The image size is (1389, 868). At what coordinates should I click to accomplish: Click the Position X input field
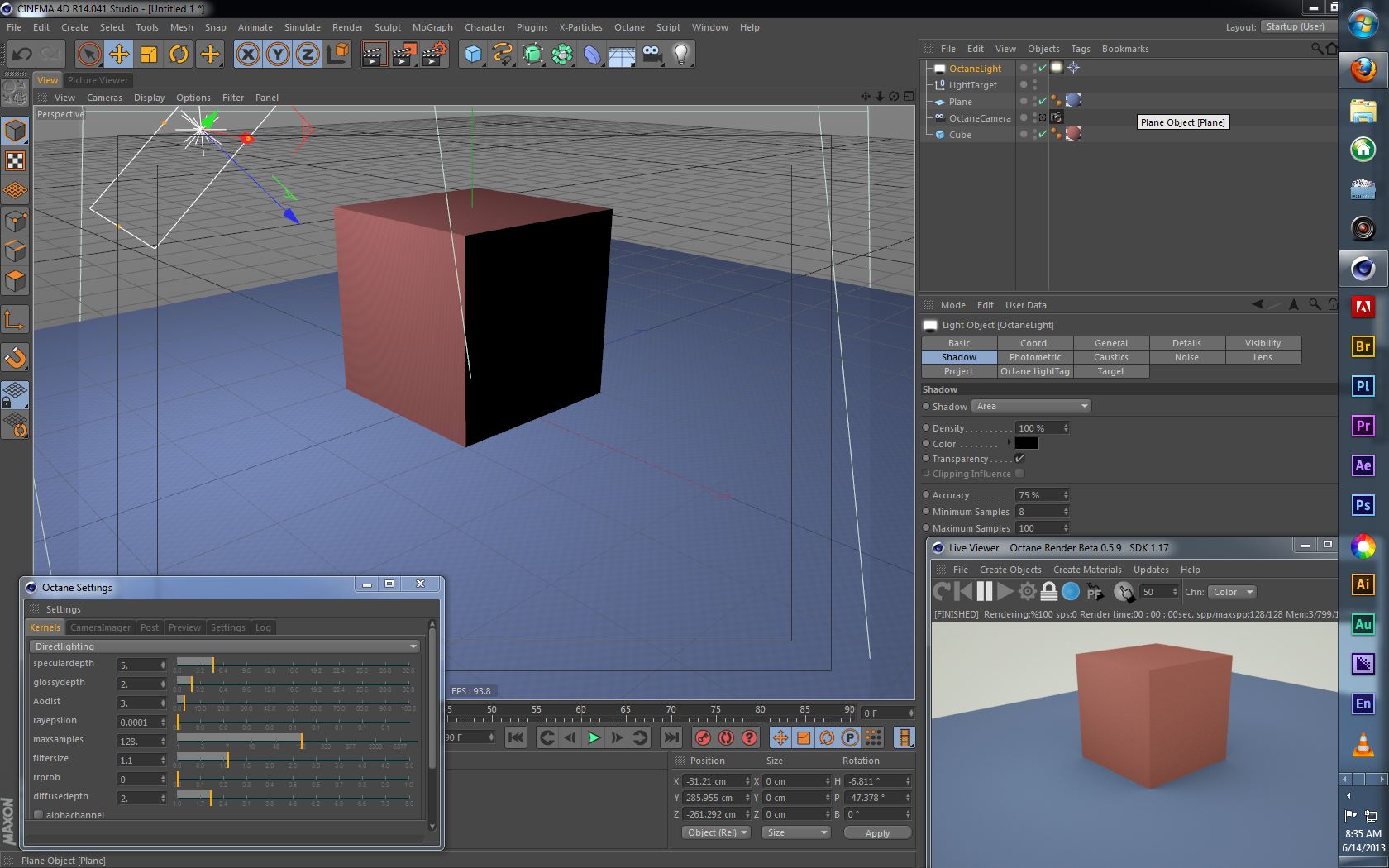716,781
